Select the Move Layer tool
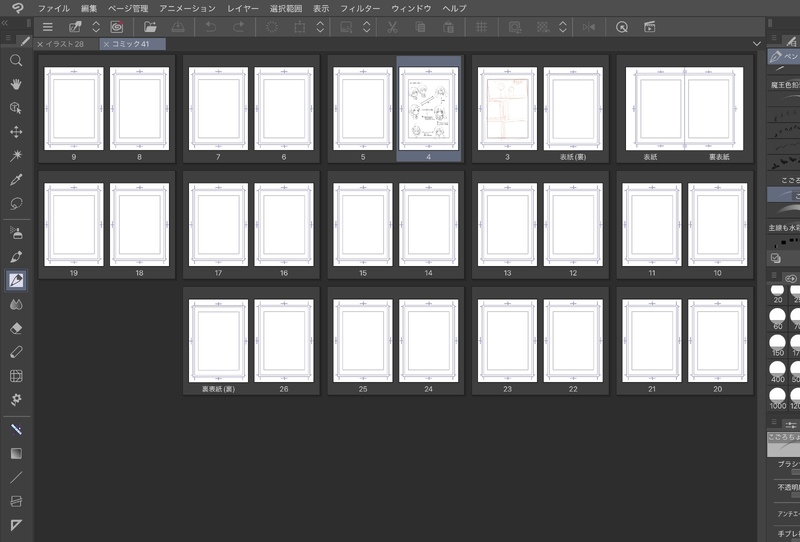 (16, 132)
